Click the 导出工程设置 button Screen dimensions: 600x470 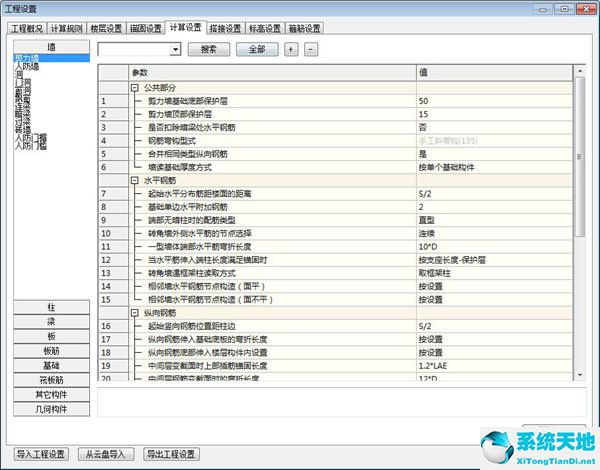click(x=171, y=454)
